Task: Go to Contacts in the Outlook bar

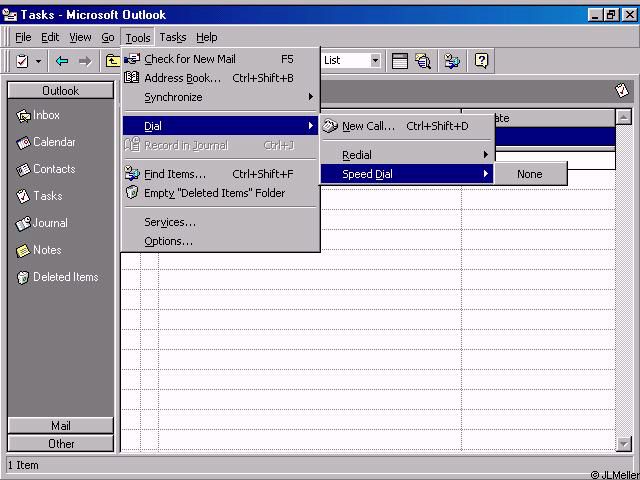Action: [x=52, y=169]
